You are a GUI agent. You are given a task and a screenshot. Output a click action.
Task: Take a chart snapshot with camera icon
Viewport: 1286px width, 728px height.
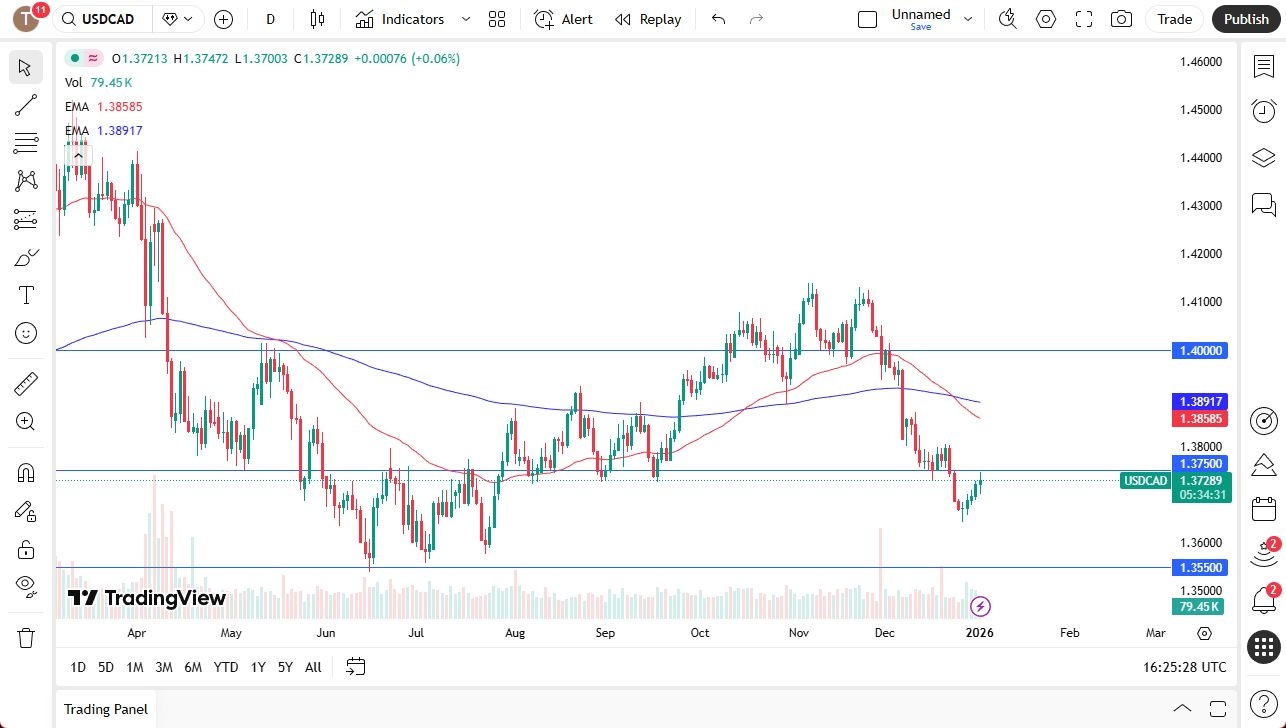(1122, 19)
